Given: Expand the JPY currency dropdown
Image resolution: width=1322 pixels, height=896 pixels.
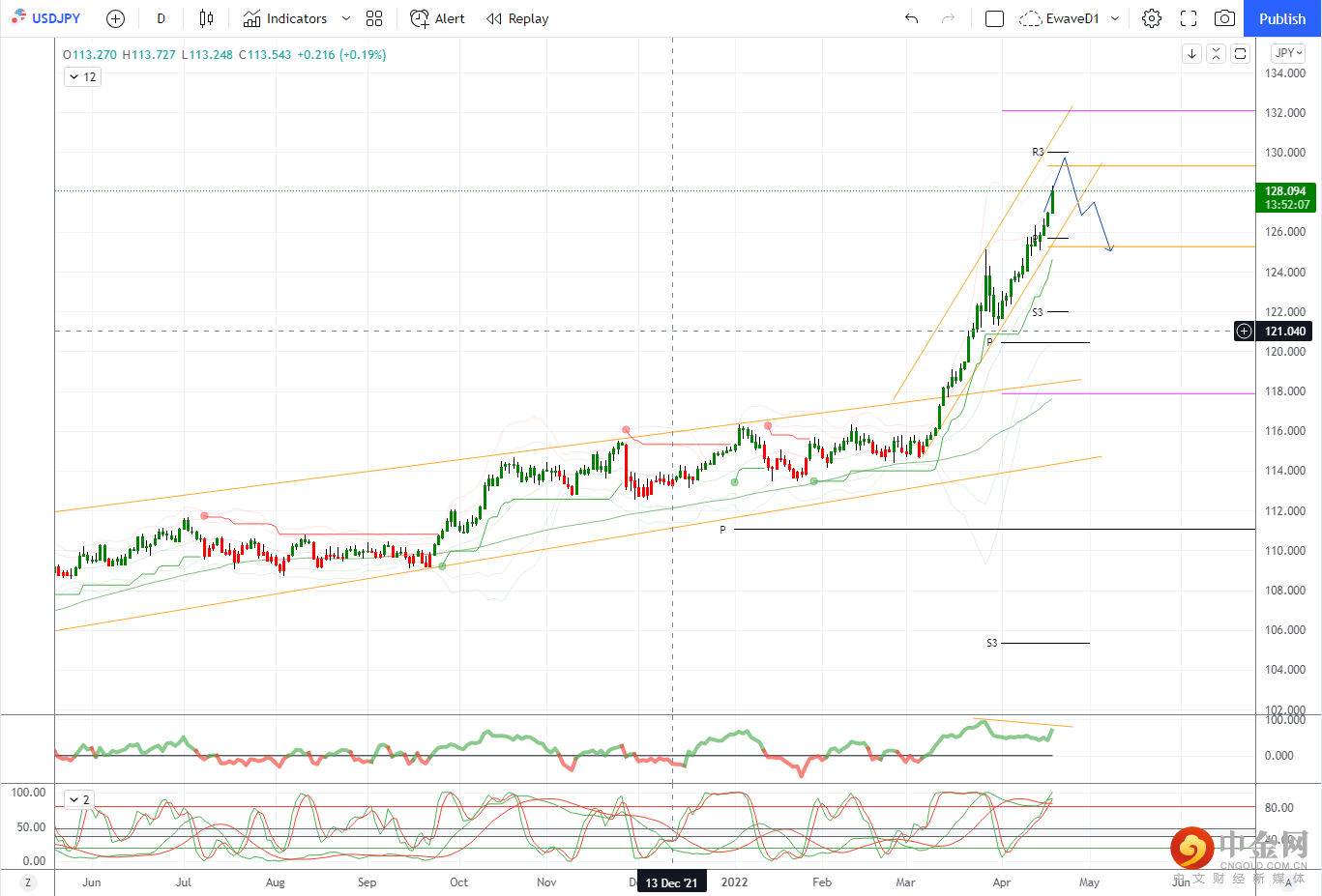Looking at the screenshot, I should (1288, 53).
